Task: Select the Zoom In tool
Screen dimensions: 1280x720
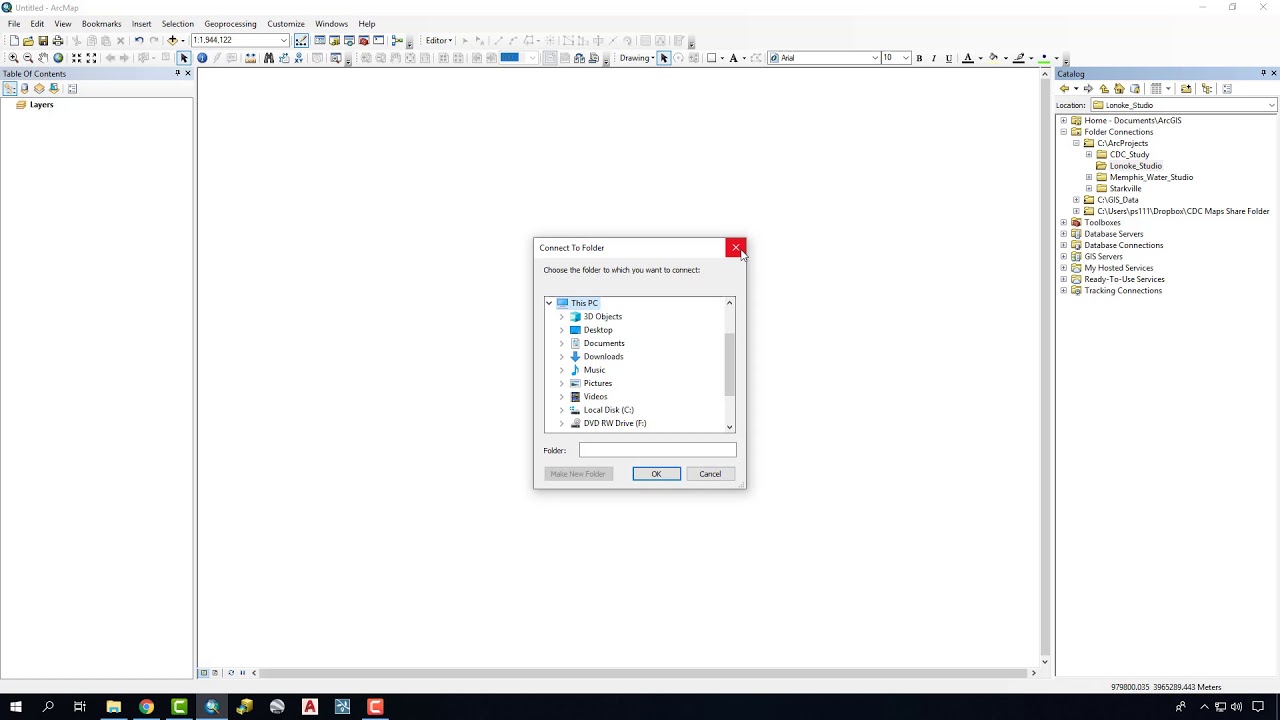Action: click(x=13, y=58)
